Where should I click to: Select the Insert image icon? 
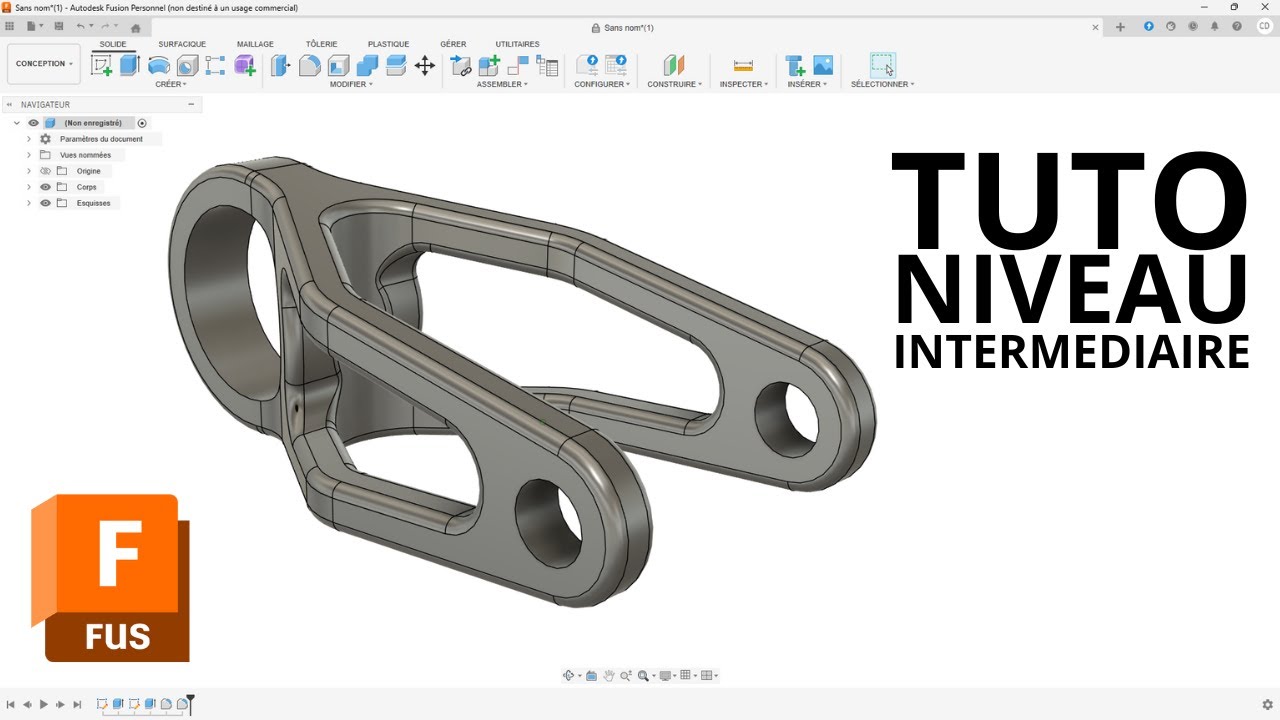[x=823, y=66]
